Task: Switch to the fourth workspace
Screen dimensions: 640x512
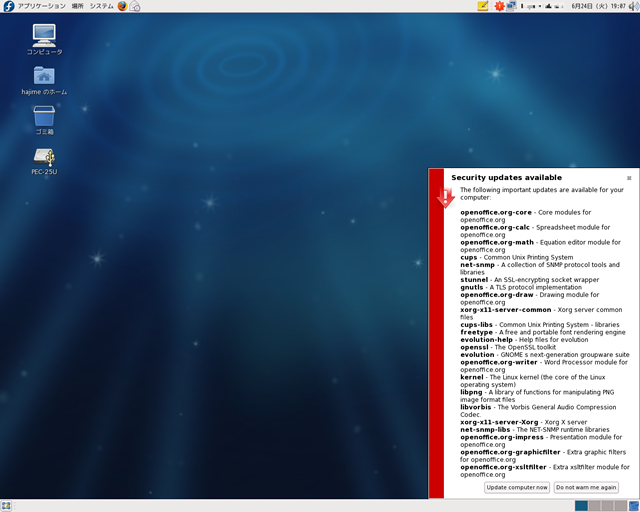Action: pyautogui.click(x=620, y=506)
